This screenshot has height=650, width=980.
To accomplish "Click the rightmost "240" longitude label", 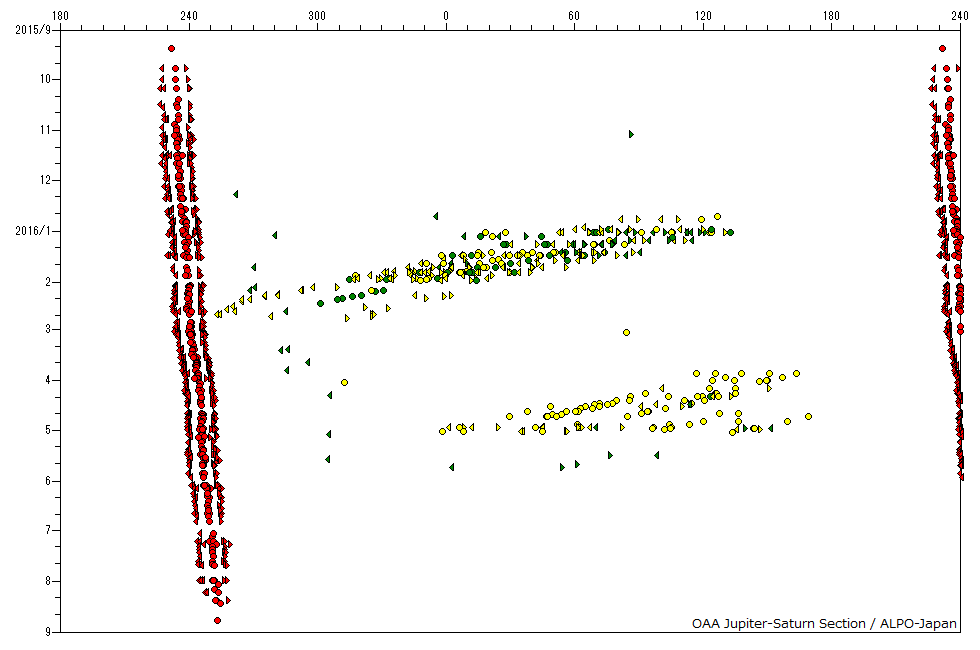I will pos(960,16).
